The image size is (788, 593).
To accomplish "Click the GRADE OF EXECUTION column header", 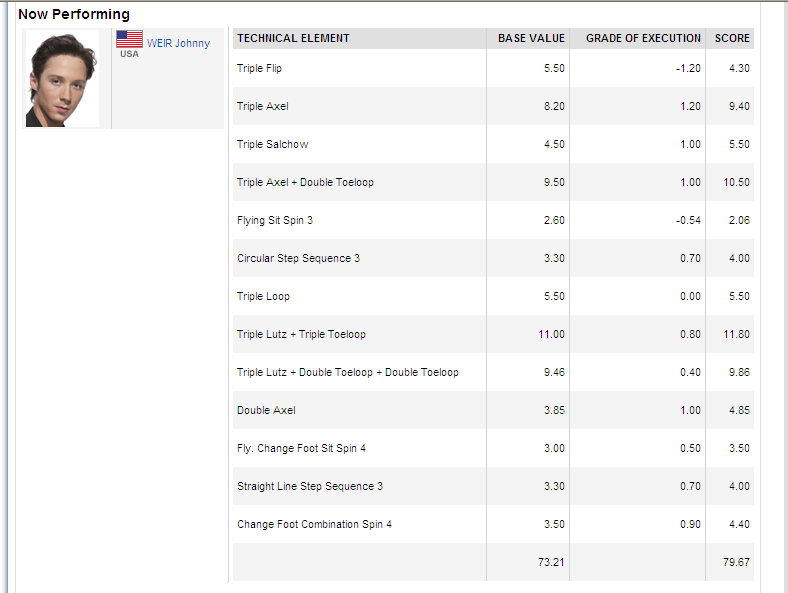I will click(x=643, y=38).
